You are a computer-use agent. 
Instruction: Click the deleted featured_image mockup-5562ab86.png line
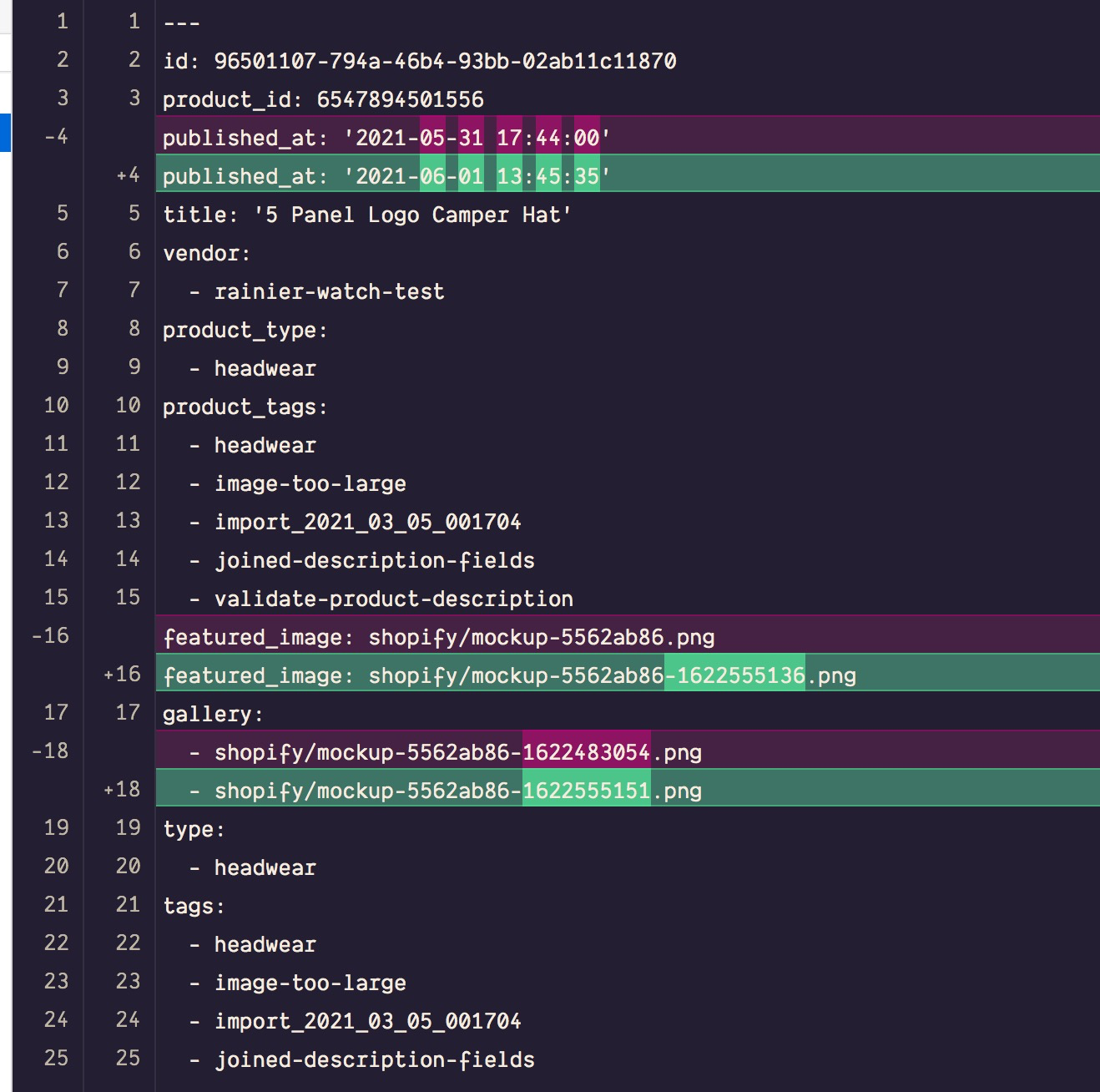(x=438, y=637)
